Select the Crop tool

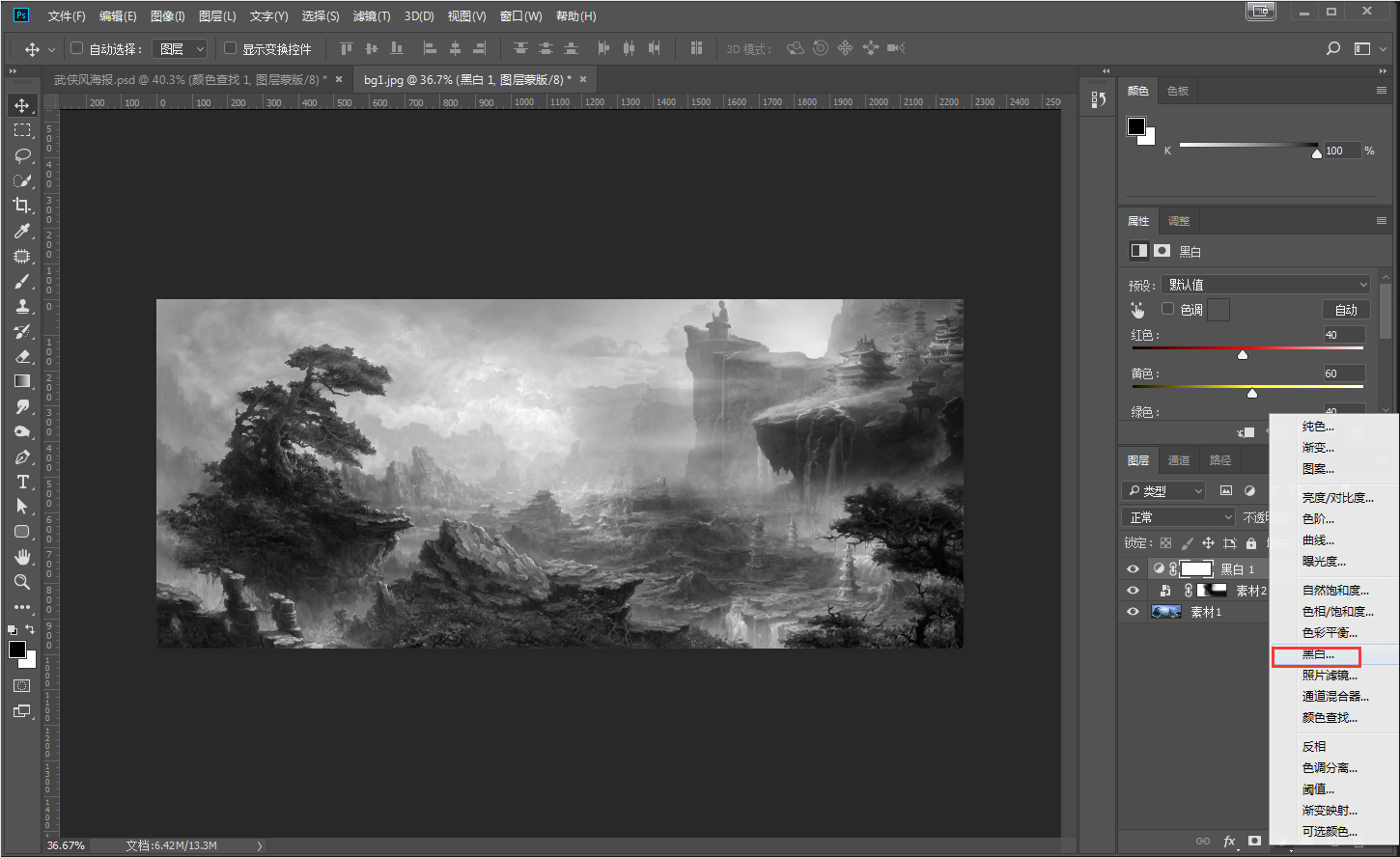coord(22,206)
